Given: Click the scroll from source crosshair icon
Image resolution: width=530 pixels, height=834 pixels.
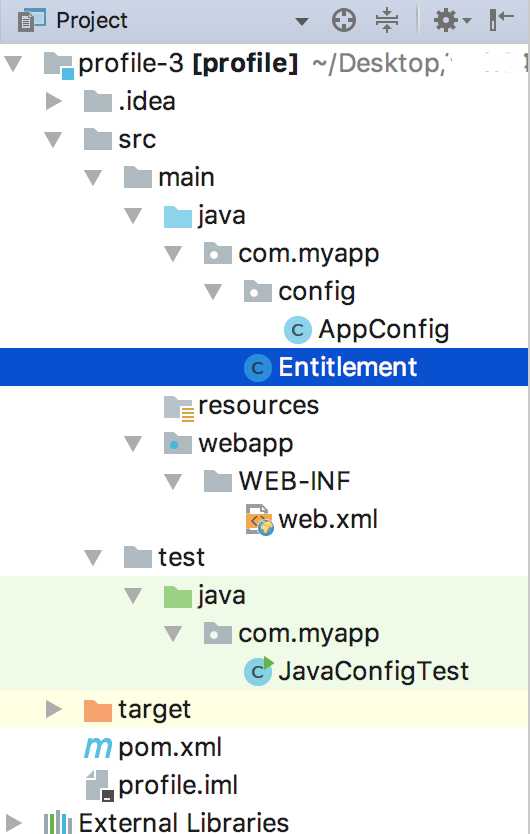Looking at the screenshot, I should 344,21.
